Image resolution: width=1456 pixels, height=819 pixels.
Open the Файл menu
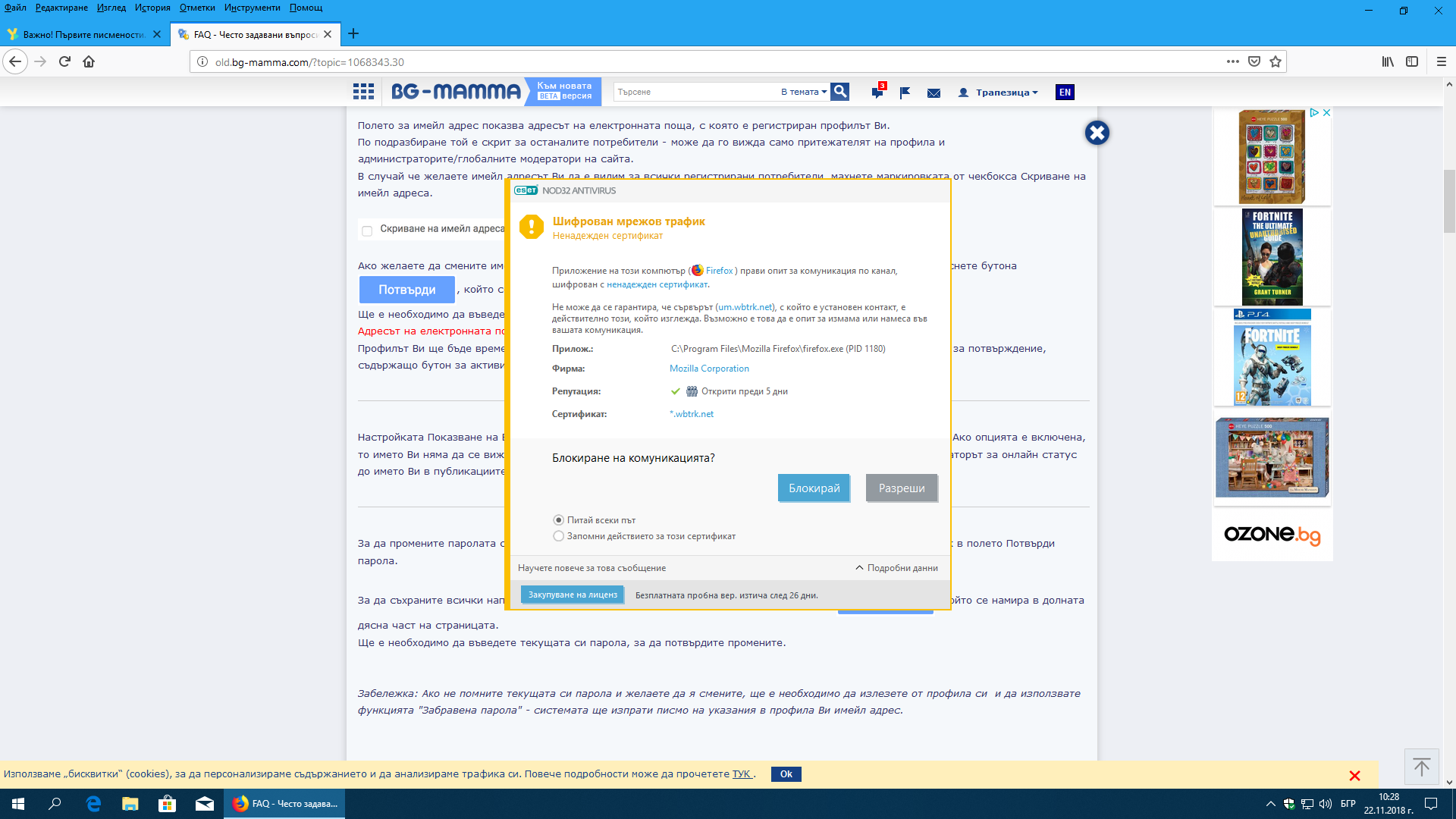tap(15, 8)
